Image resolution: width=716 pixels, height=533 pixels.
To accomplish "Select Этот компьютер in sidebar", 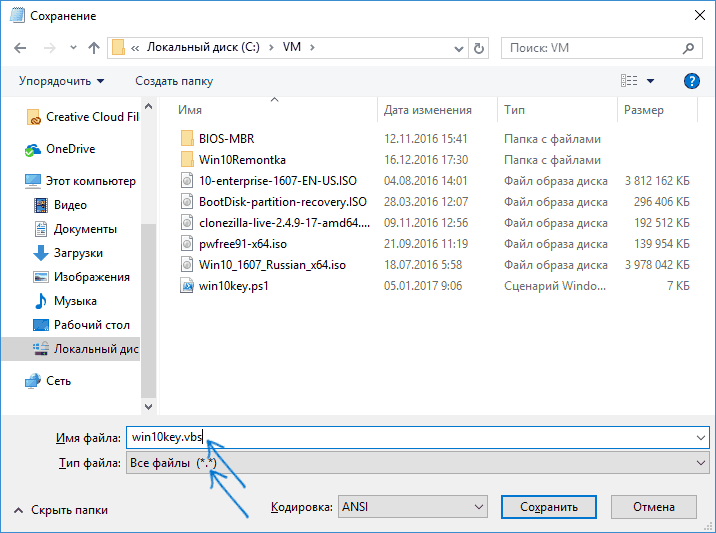I will pos(80,181).
